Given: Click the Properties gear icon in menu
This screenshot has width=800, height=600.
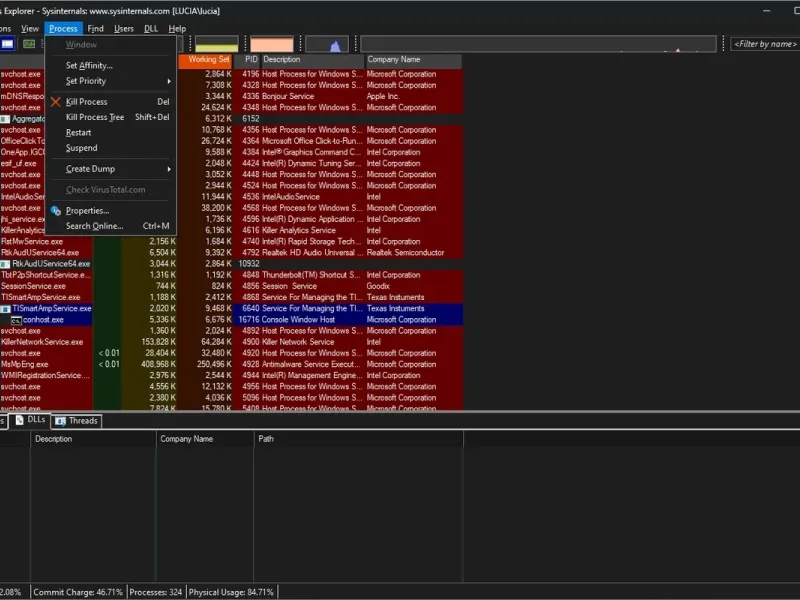Looking at the screenshot, I should click(x=56, y=211).
